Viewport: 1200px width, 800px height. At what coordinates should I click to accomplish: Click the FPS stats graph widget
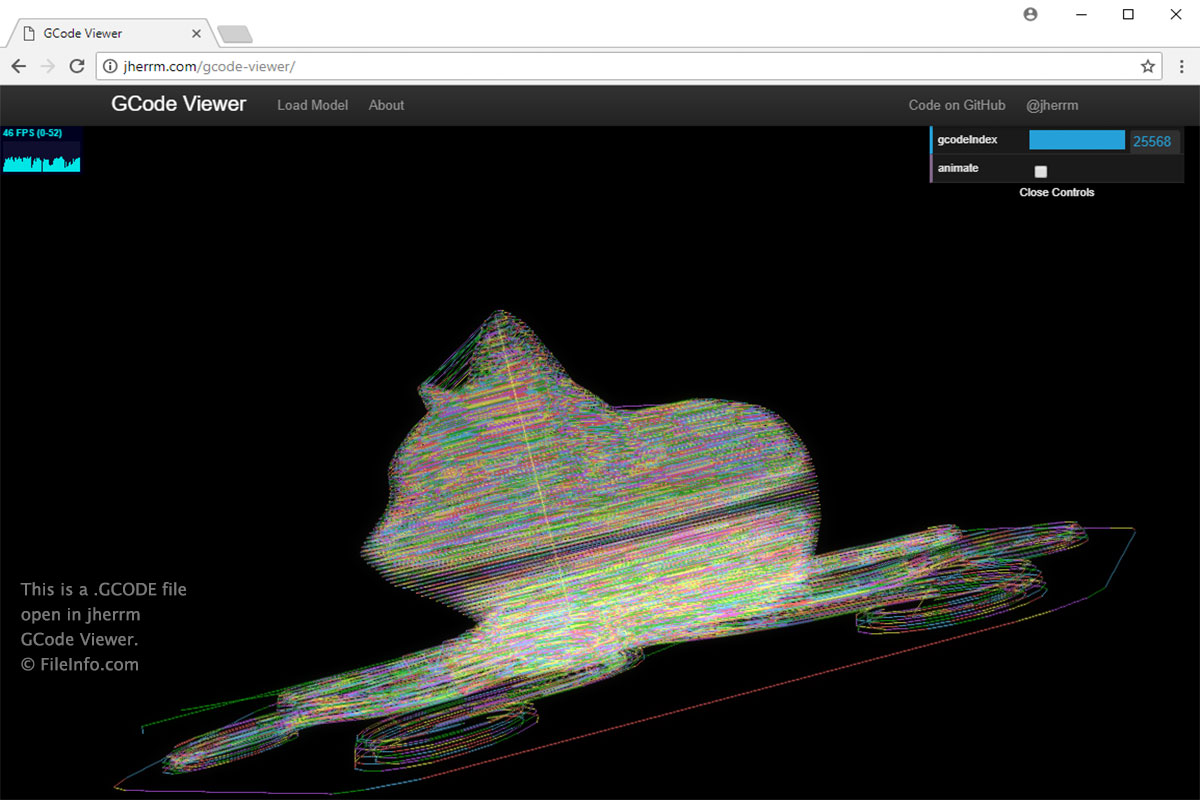point(41,149)
